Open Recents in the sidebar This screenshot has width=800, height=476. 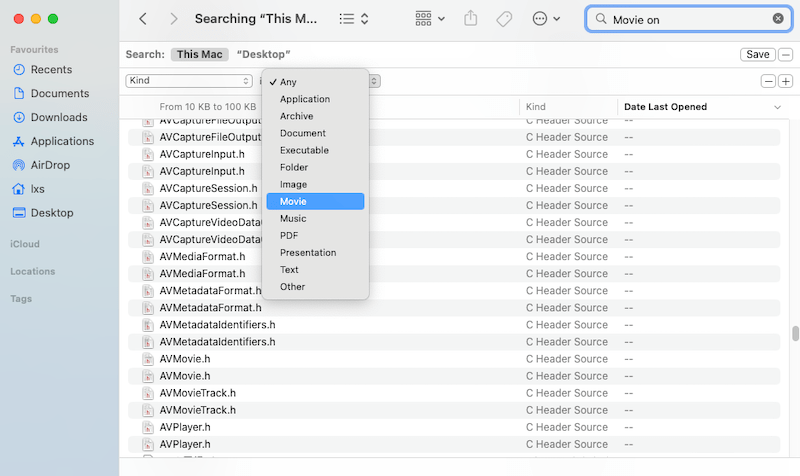click(51, 69)
